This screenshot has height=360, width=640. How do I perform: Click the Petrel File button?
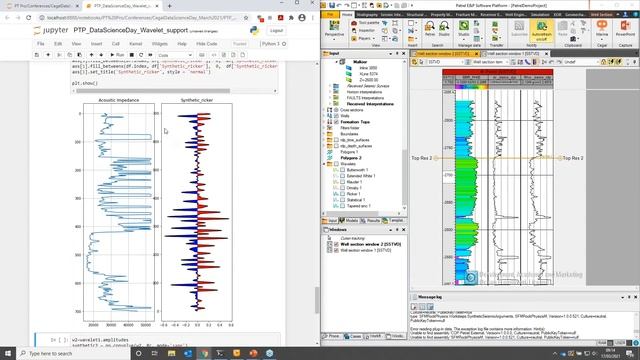coord(330,14)
